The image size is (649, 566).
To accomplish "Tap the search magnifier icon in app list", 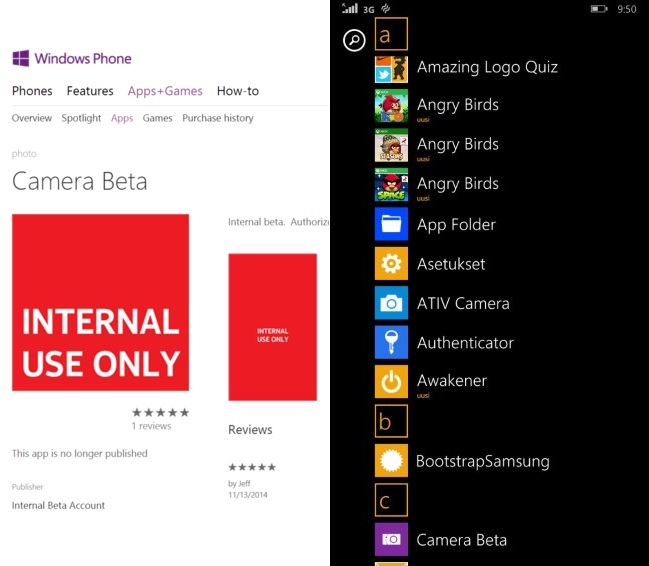I will (354, 40).
